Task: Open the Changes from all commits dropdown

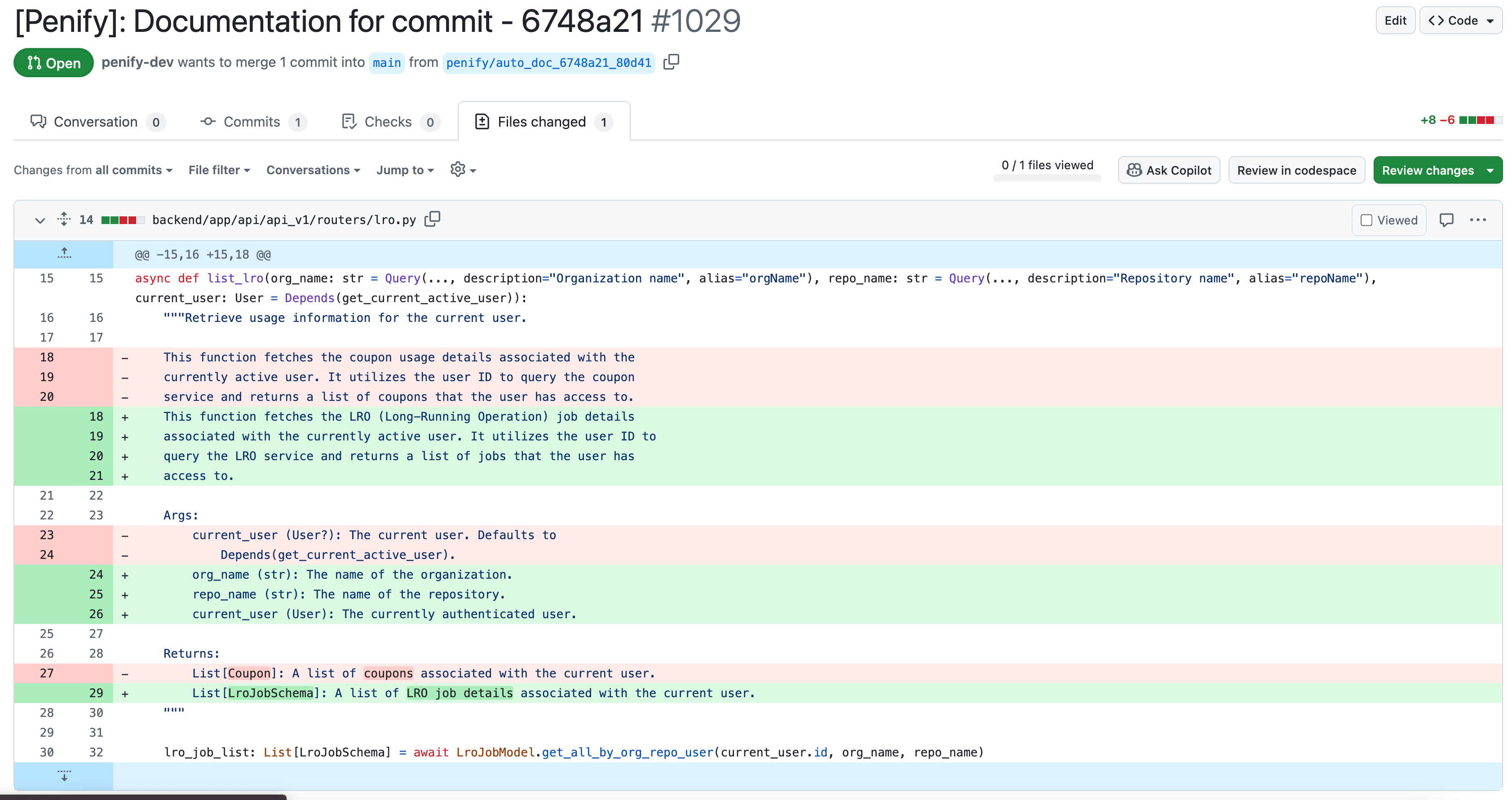Action: click(x=93, y=170)
